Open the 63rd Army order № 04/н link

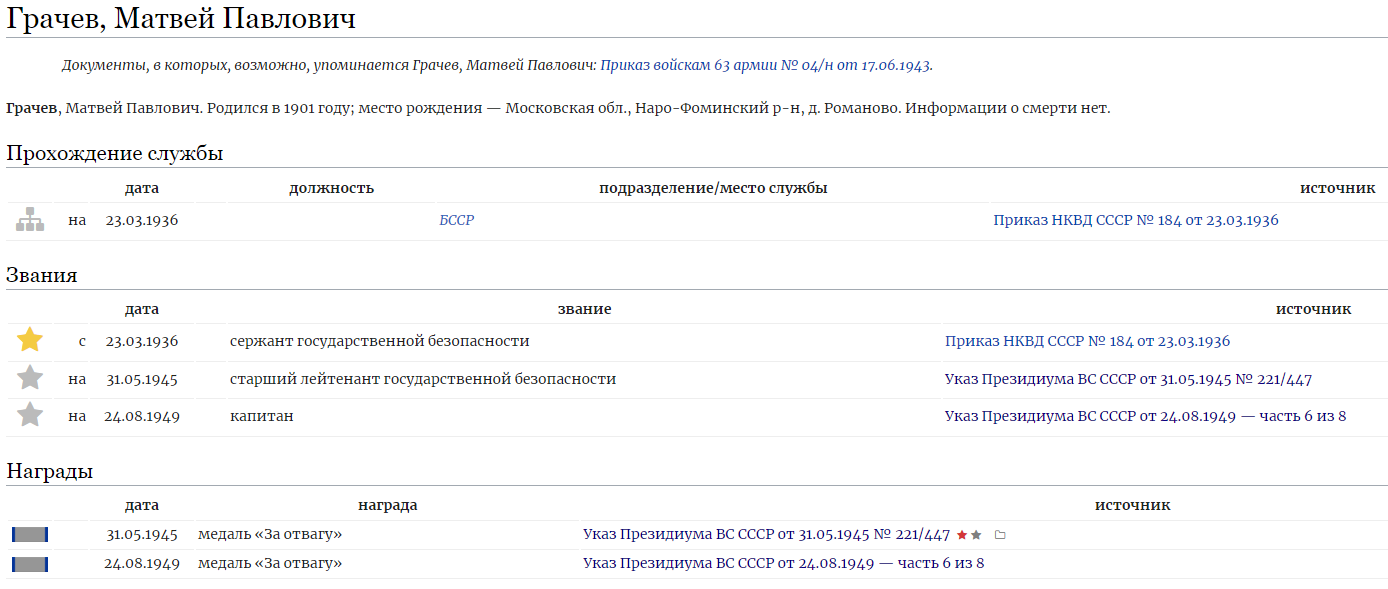point(765,65)
